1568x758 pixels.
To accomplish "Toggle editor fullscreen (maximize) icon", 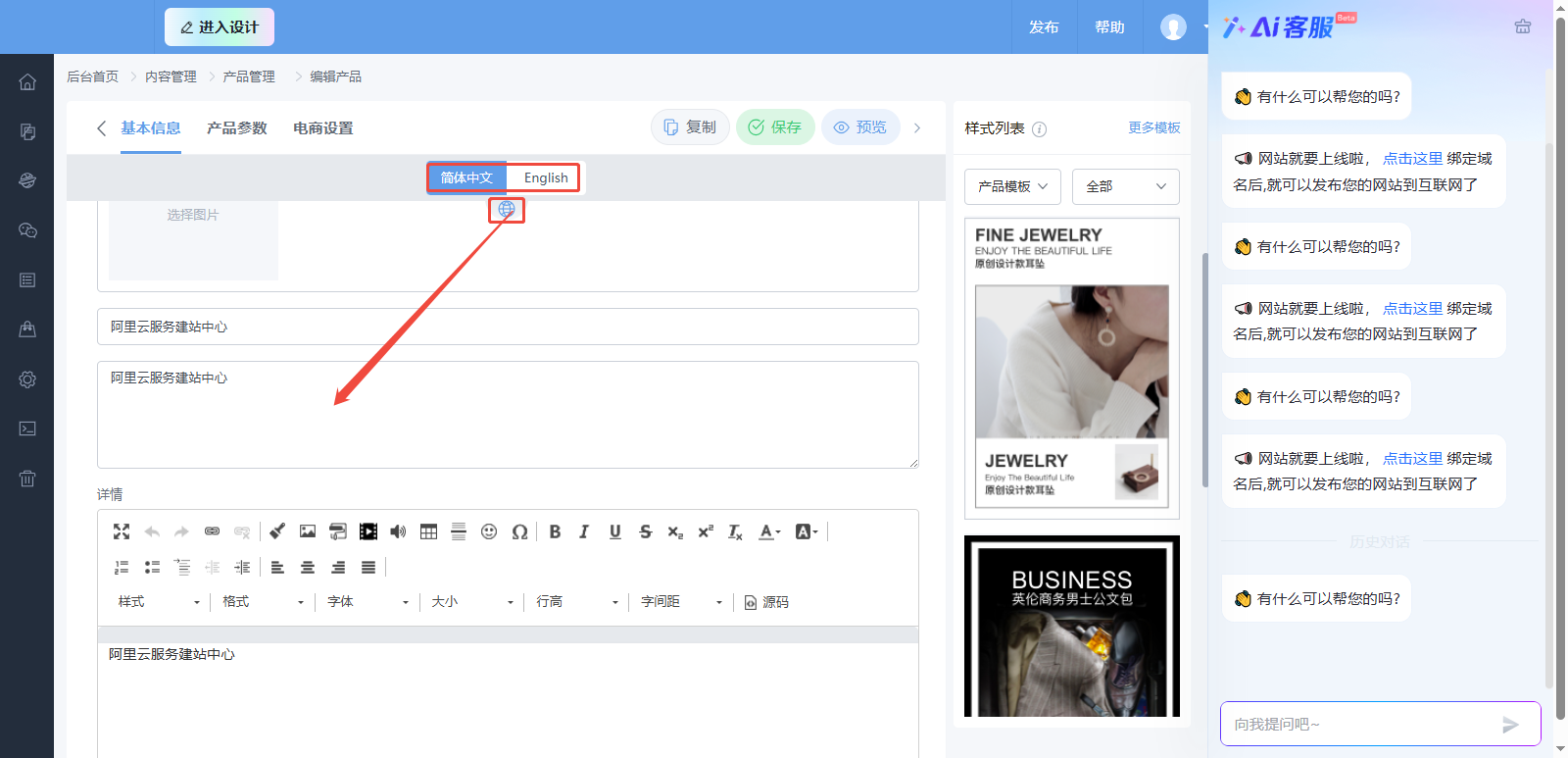I will [122, 531].
